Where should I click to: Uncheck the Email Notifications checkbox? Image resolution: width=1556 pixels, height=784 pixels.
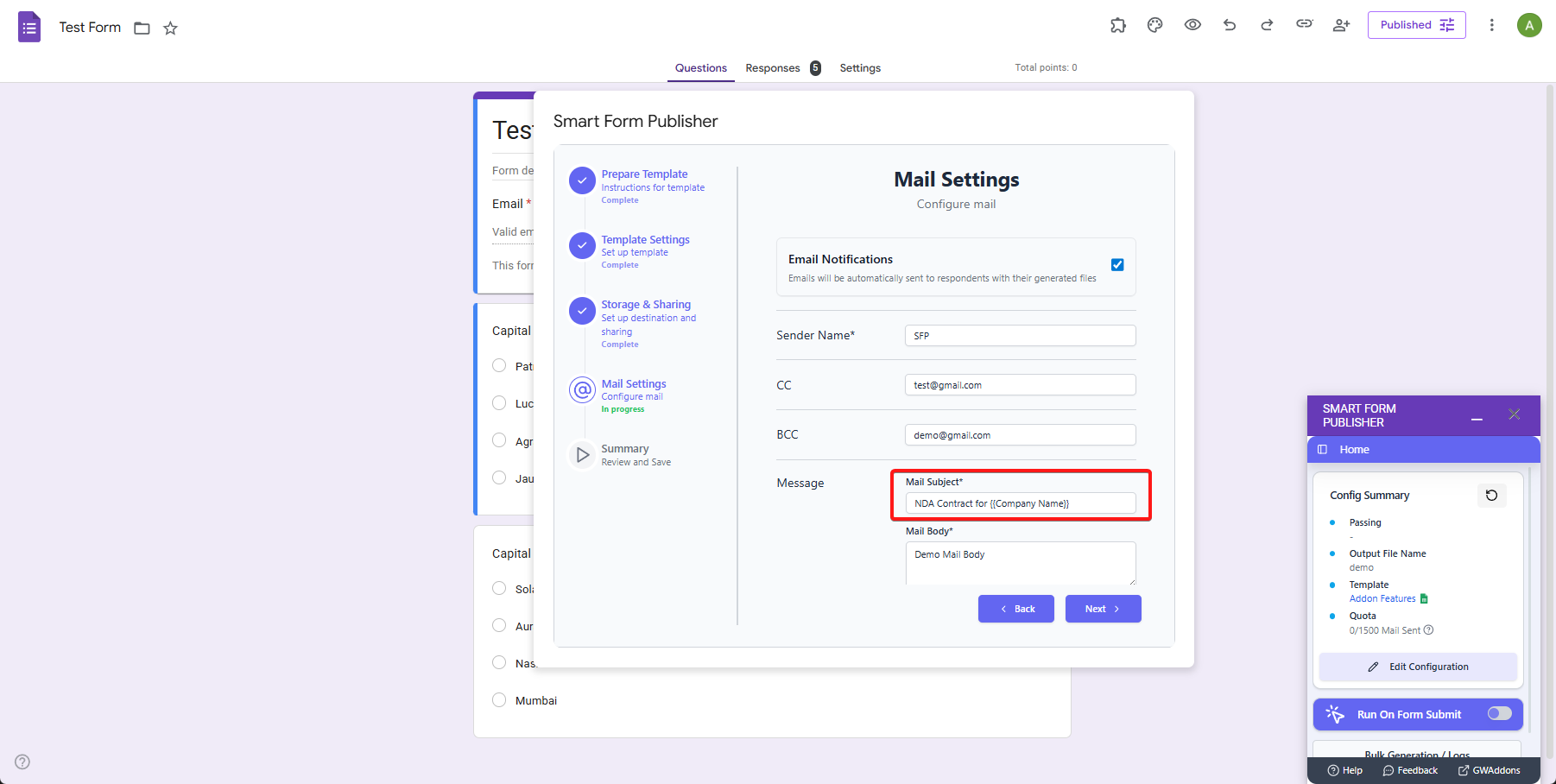pos(1117,265)
